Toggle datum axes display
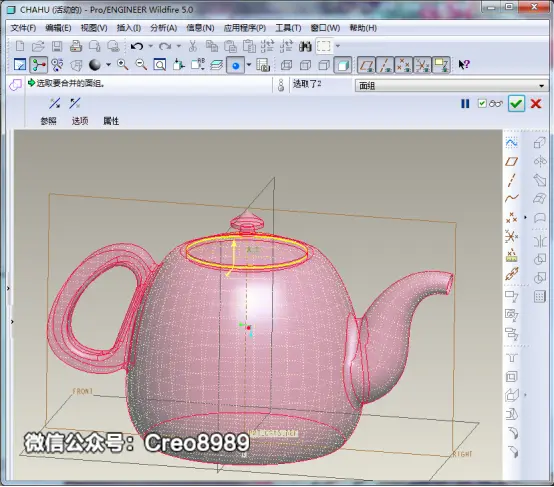This screenshot has width=554, height=487. [385, 65]
